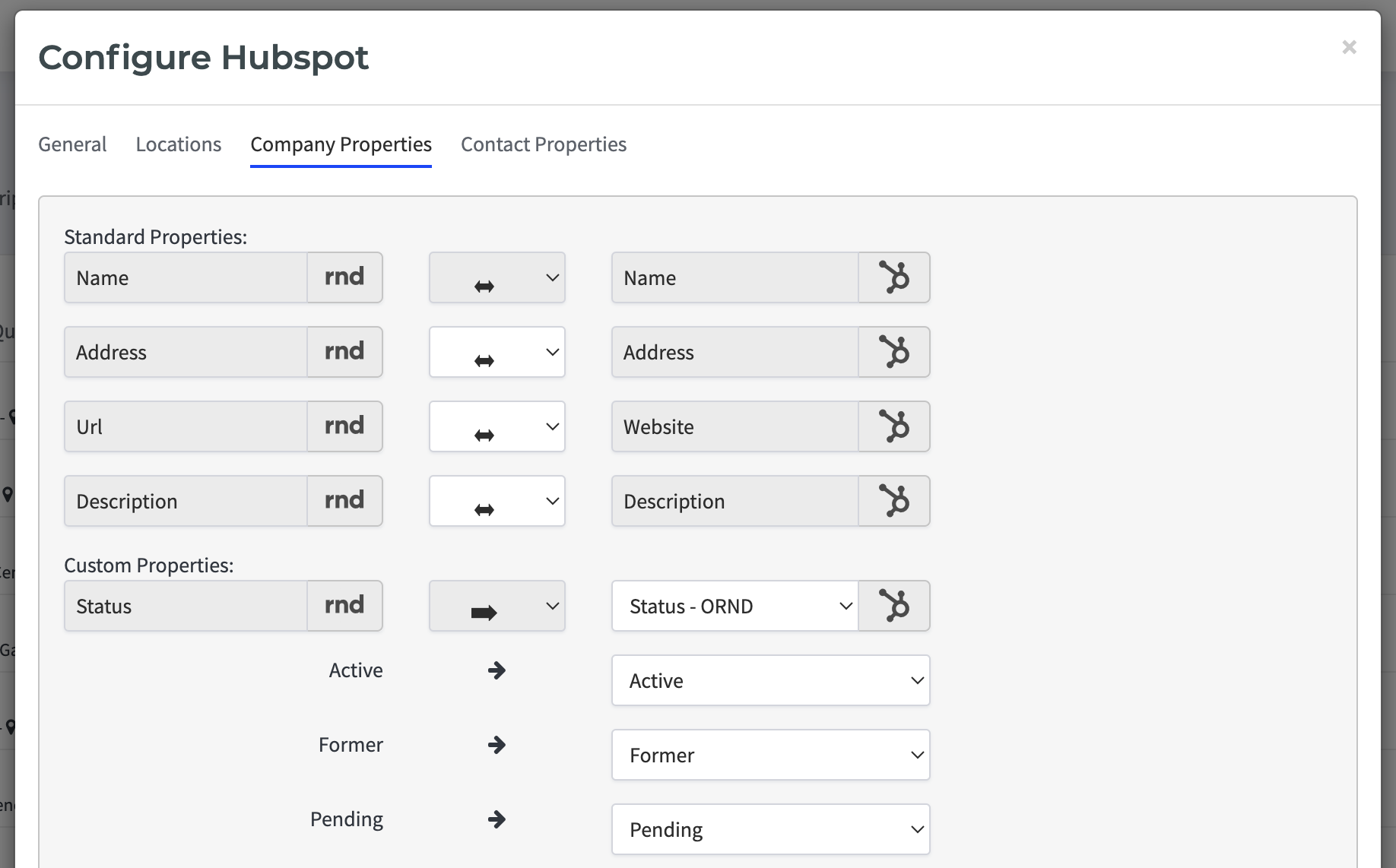This screenshot has width=1396, height=868.
Task: Click the rnd logo beside Status
Action: point(344,606)
